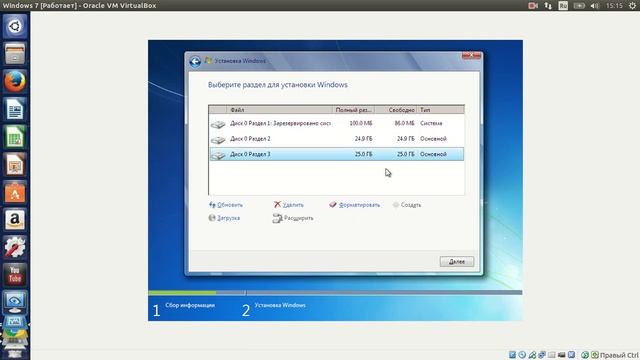Select the Диск 0 Раздел 1 row
The height and width of the screenshot is (360, 640).
[x=336, y=123]
